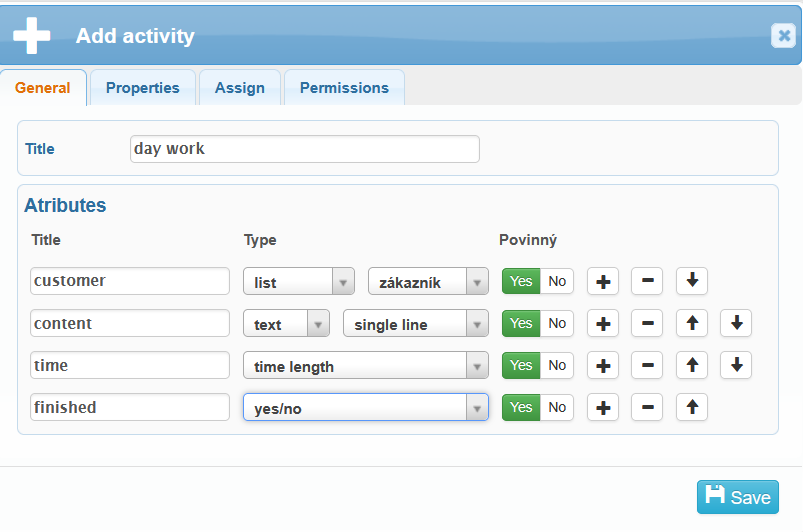Open the yes/no type dropdown
The image size is (803, 532).
365,408
